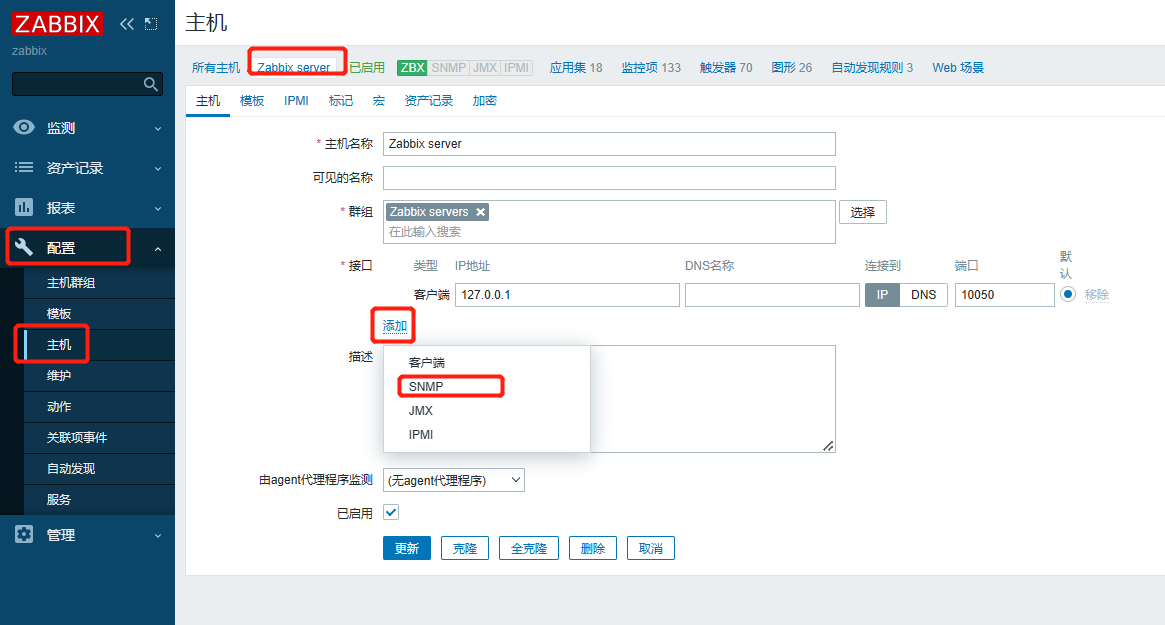Open 触发器 70 link
1165x625 pixels.
(726, 68)
